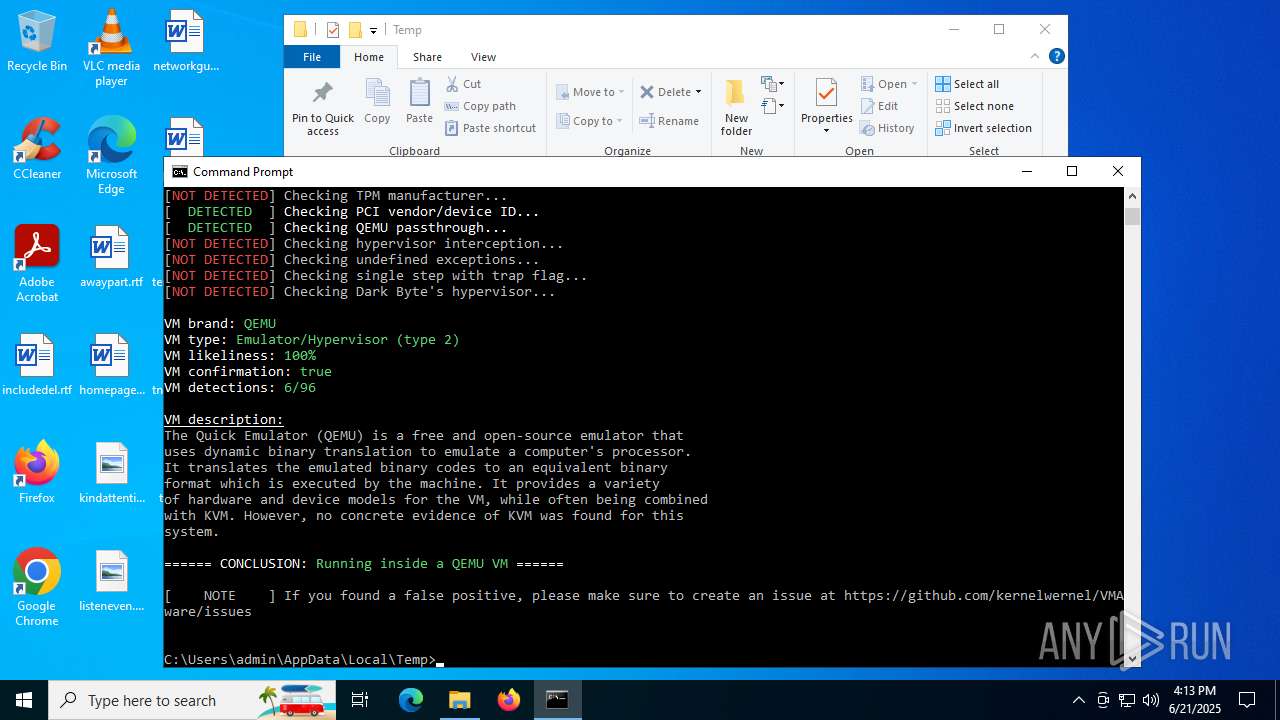Select the kindattenti... image file on desktop
This screenshot has width=1280, height=720.
(x=111, y=473)
